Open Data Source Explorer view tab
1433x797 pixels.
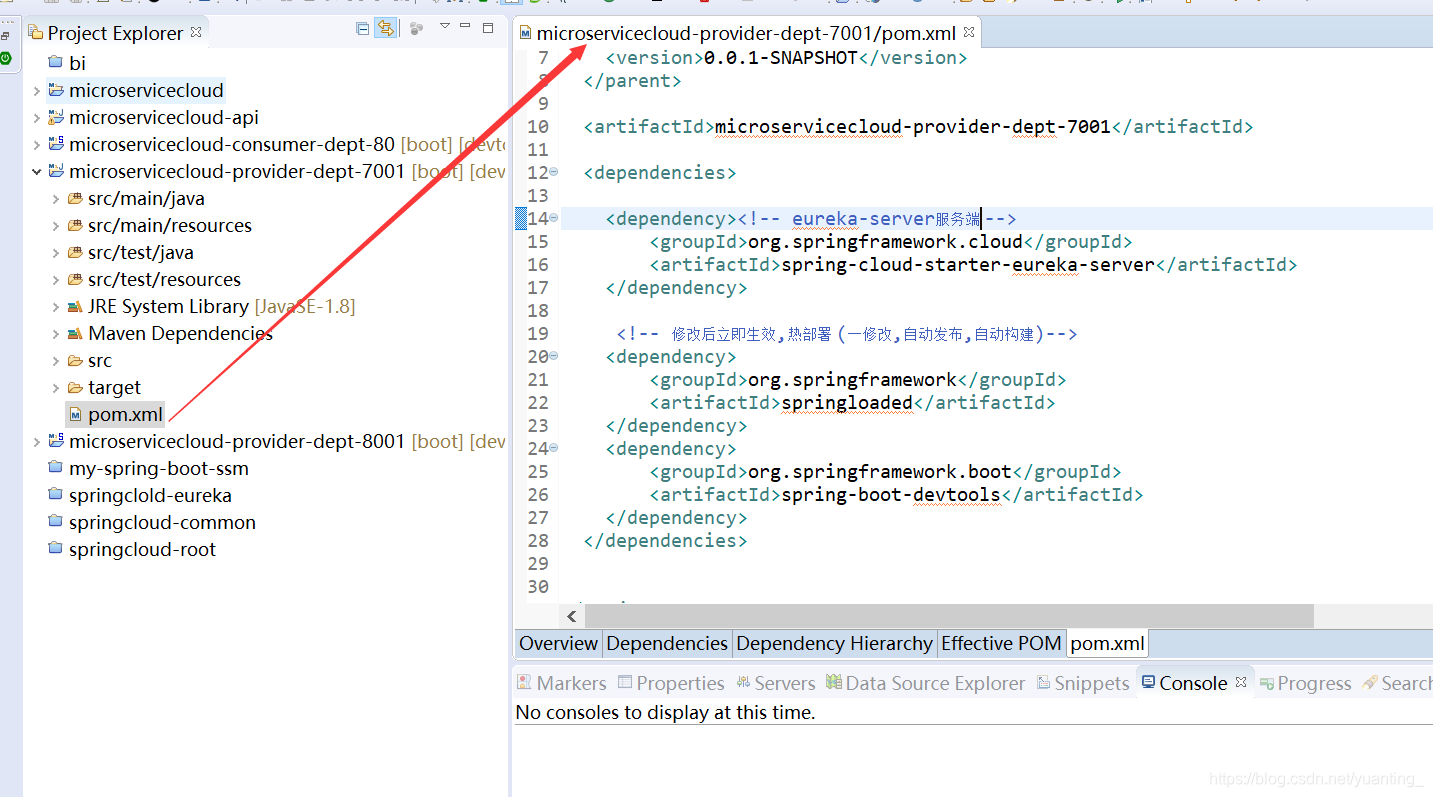point(925,684)
